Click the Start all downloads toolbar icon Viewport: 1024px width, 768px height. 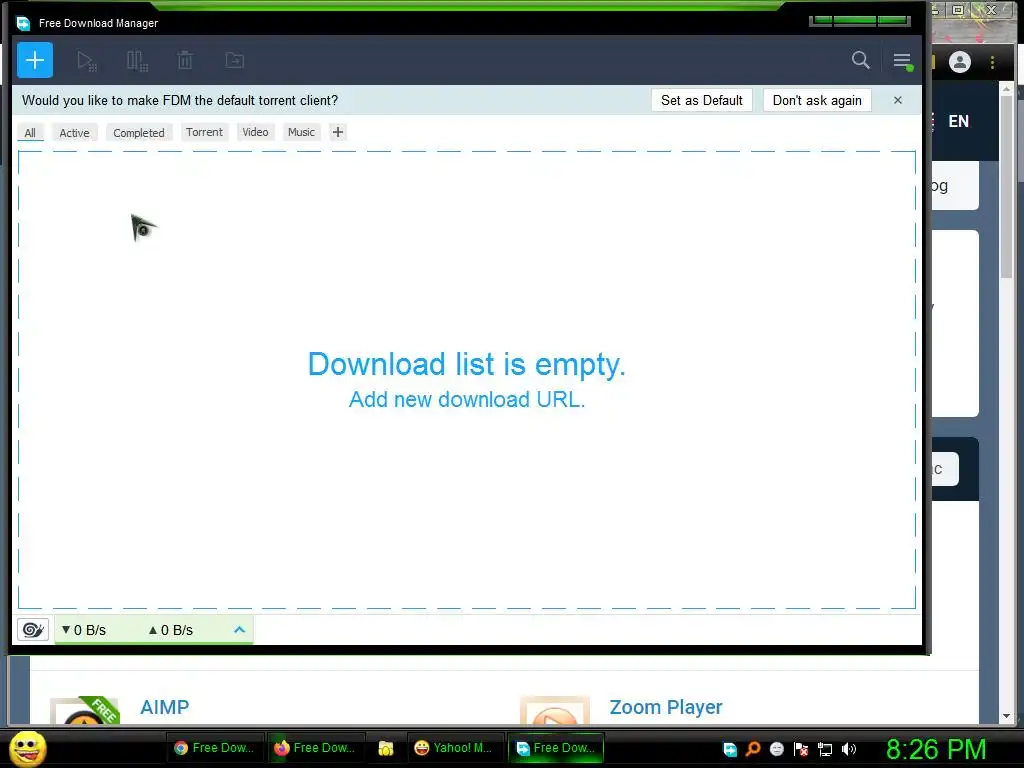pyautogui.click(x=87, y=61)
